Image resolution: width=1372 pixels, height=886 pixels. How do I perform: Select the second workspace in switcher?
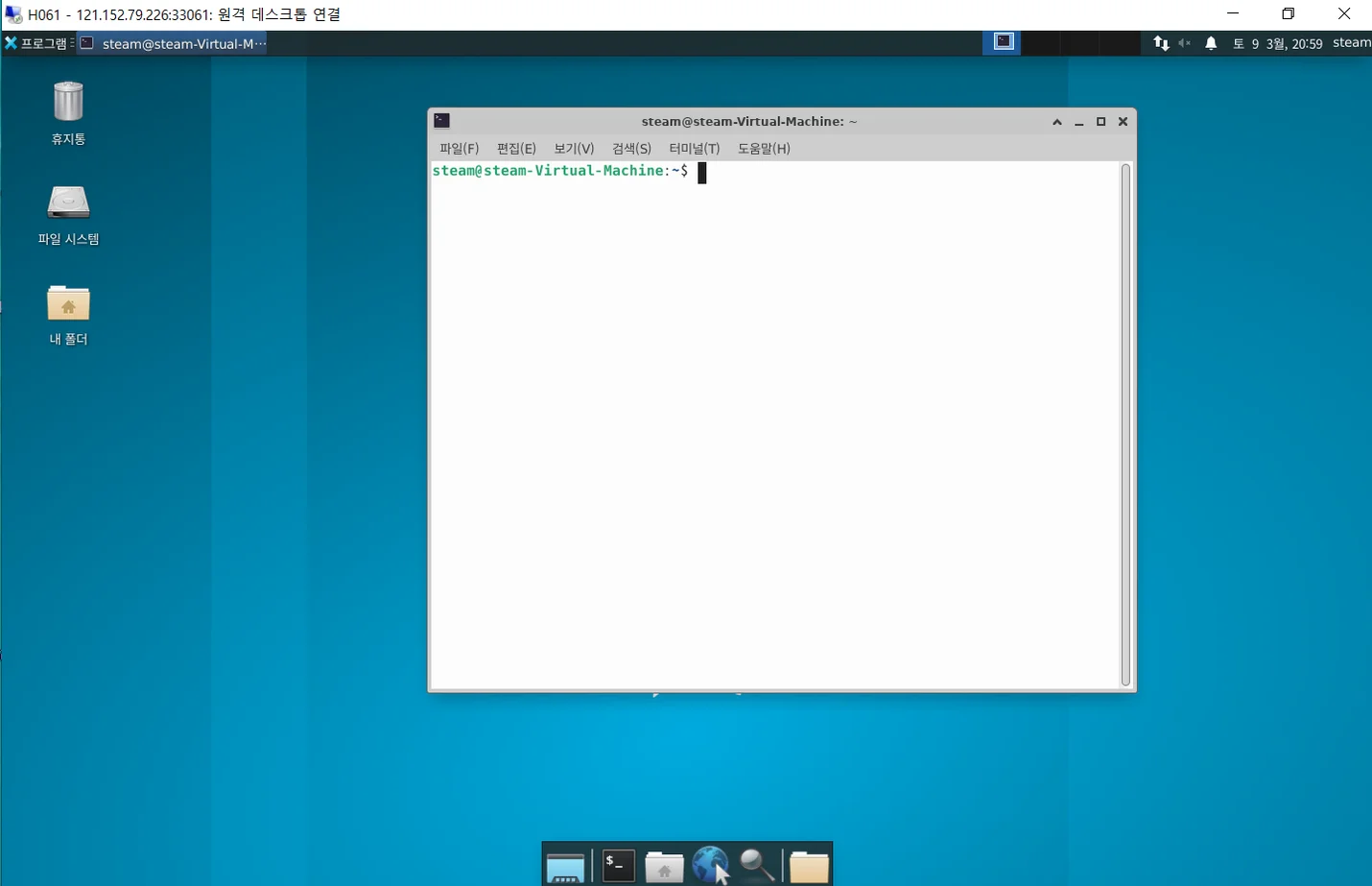tap(1041, 42)
